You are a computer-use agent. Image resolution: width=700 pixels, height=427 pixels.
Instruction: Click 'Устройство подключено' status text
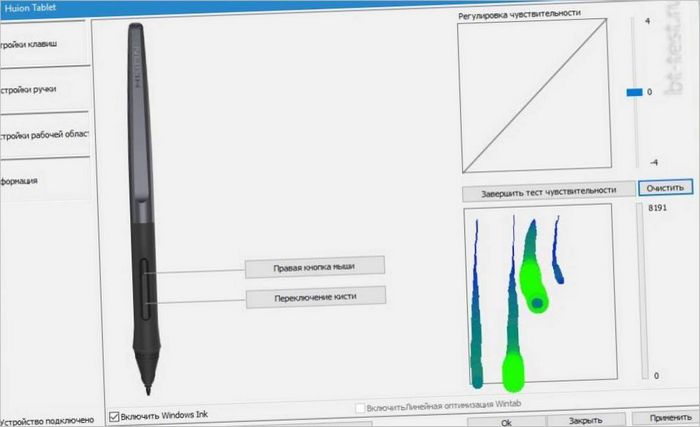(x=47, y=421)
